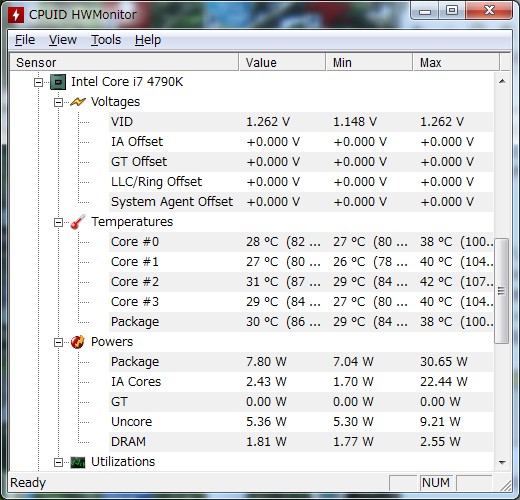Click the CPUID HWMonitor title bar text
The width and height of the screenshot is (520, 500).
[83, 15]
